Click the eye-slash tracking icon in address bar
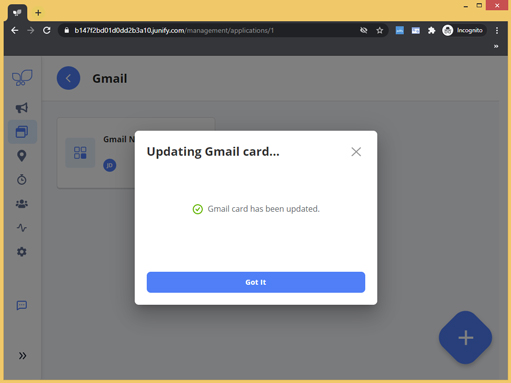 pos(364,30)
